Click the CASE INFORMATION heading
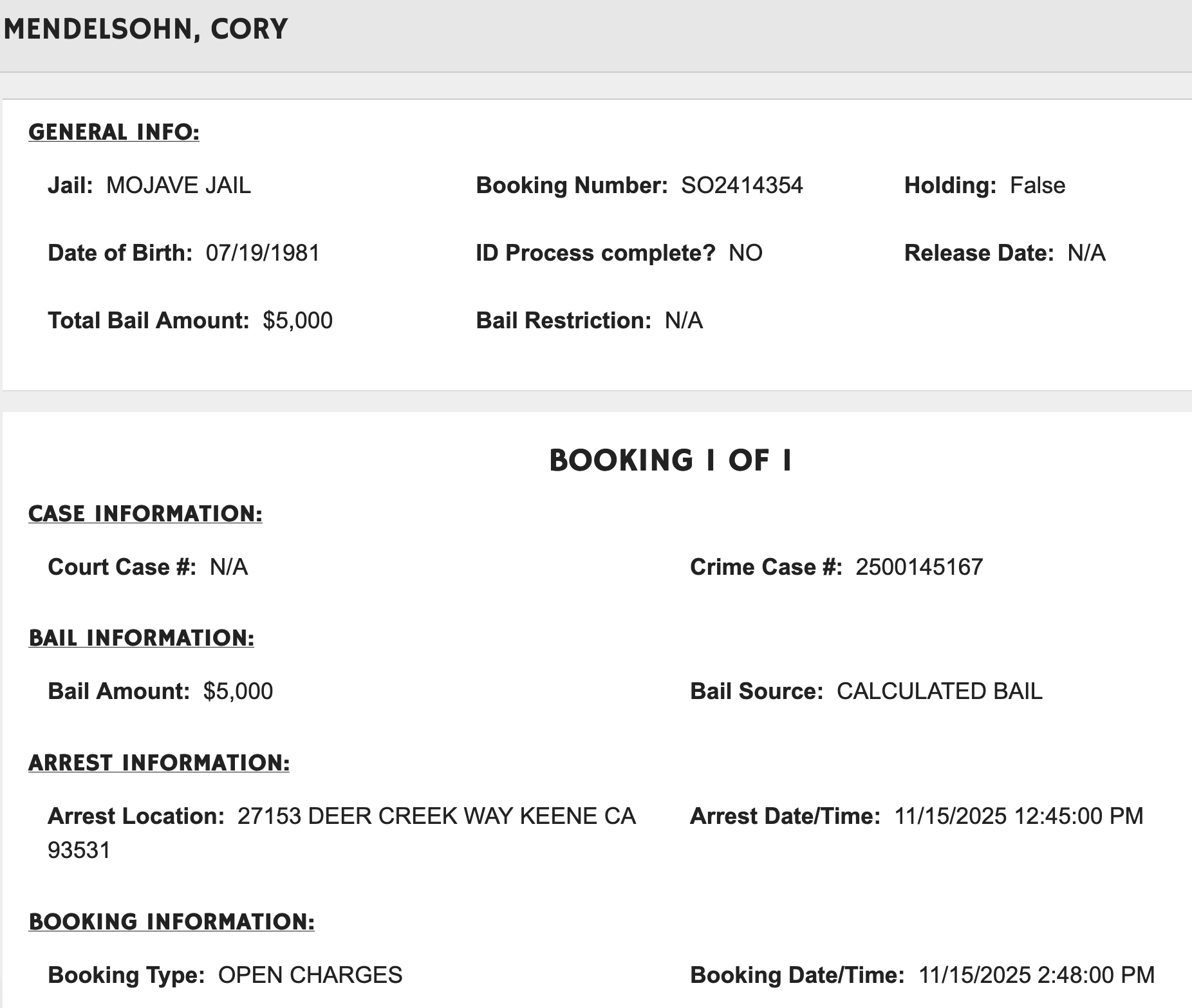 point(145,514)
